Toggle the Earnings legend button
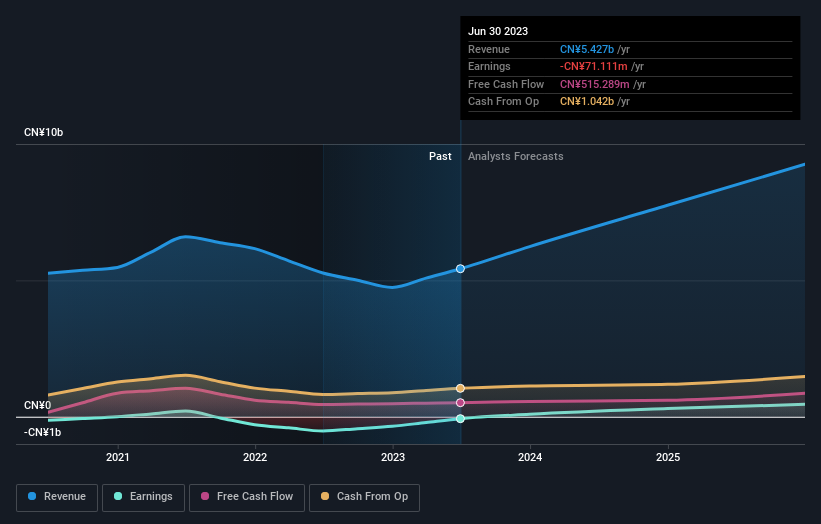Viewport: 821px width, 524px height. 143,497
